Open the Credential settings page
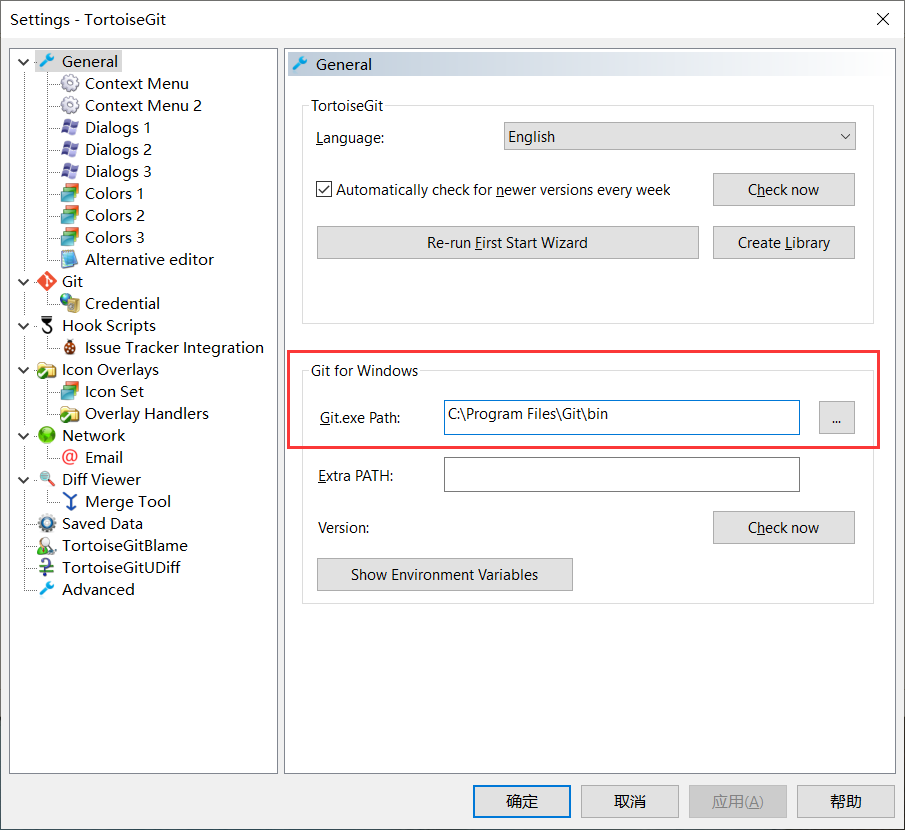Viewport: 905px width, 830px height. [122, 304]
